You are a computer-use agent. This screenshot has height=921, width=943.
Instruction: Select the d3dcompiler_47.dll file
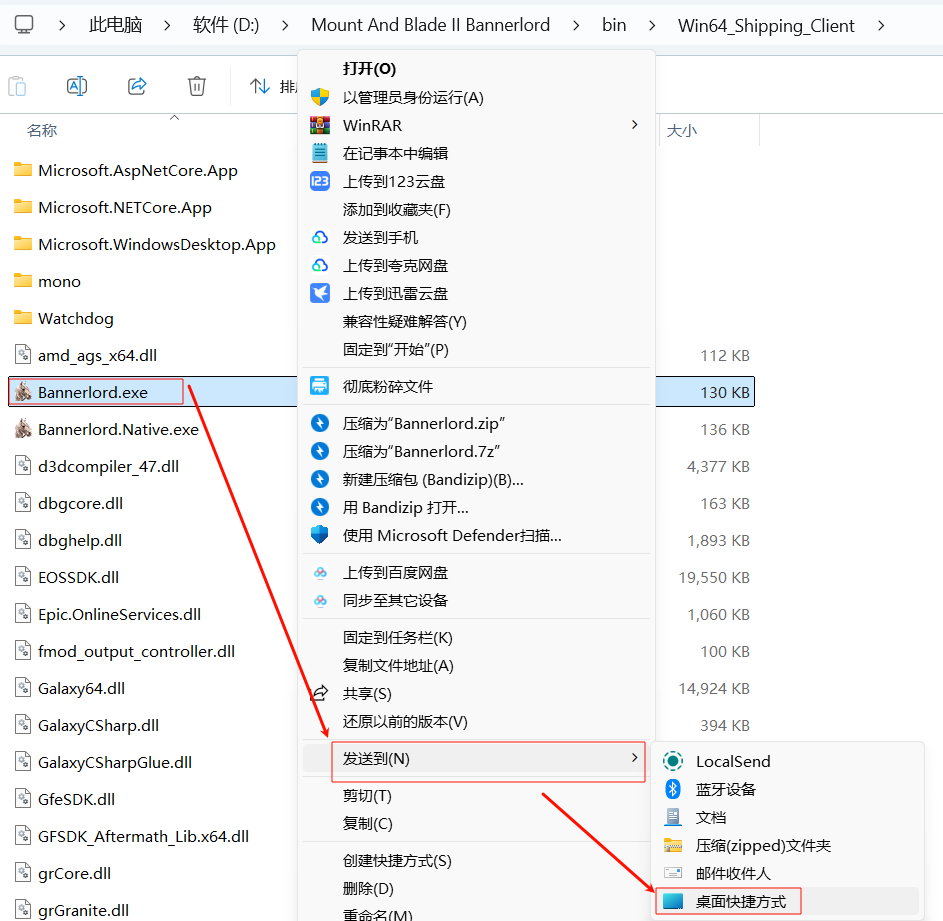tap(108, 467)
